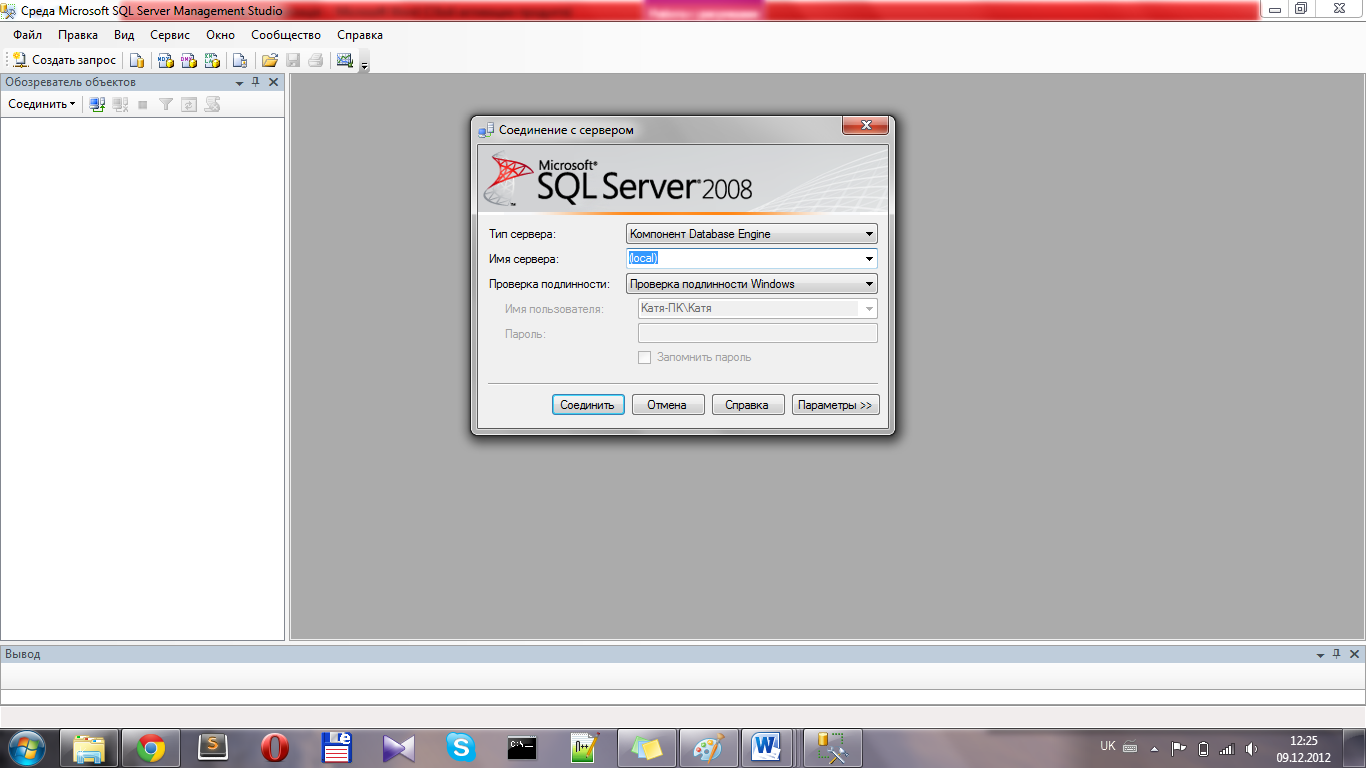The width and height of the screenshot is (1366, 768).
Task: Click the Database Engine Query icon
Action: 137,60
